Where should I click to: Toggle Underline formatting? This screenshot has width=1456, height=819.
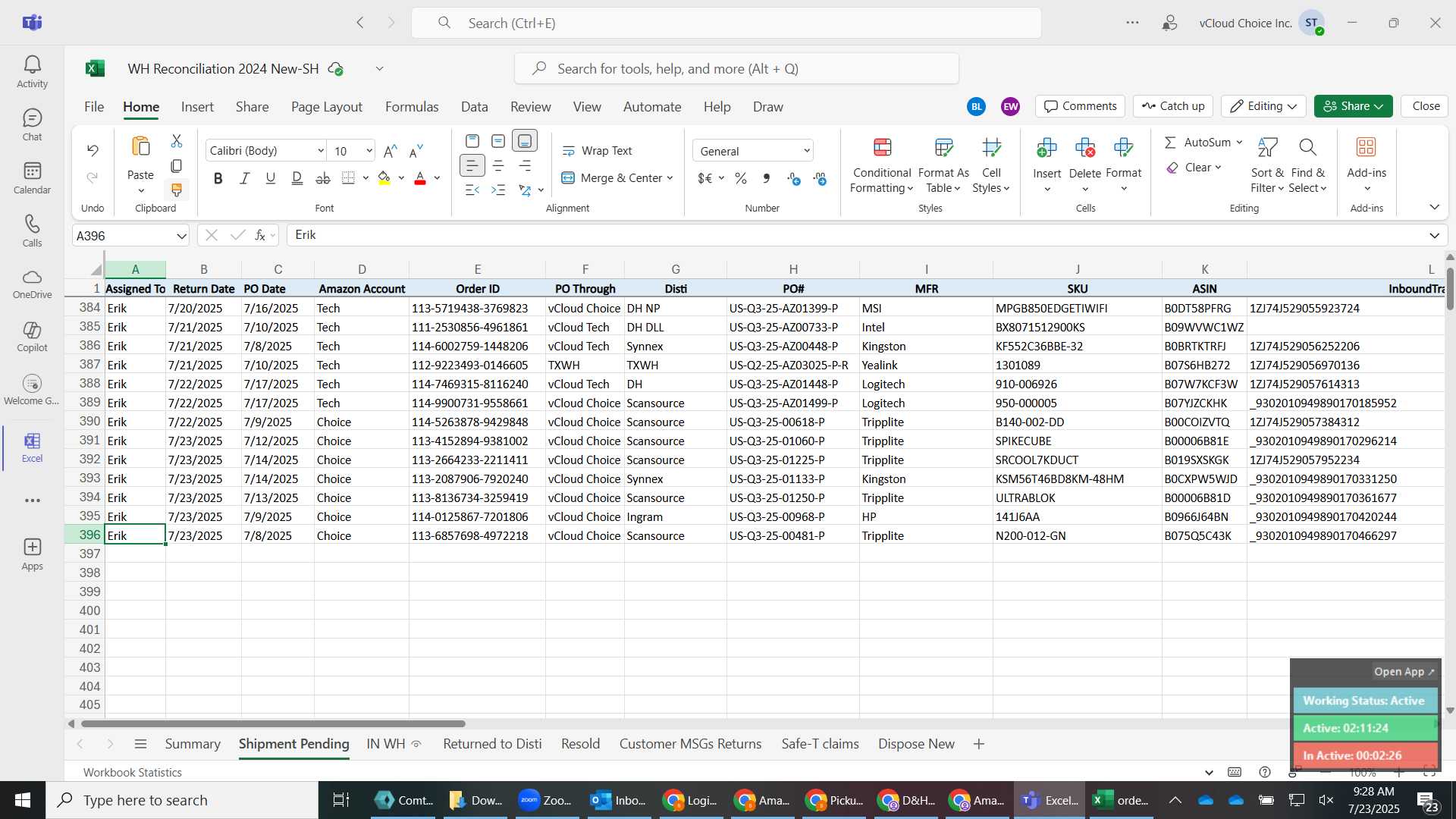click(271, 178)
